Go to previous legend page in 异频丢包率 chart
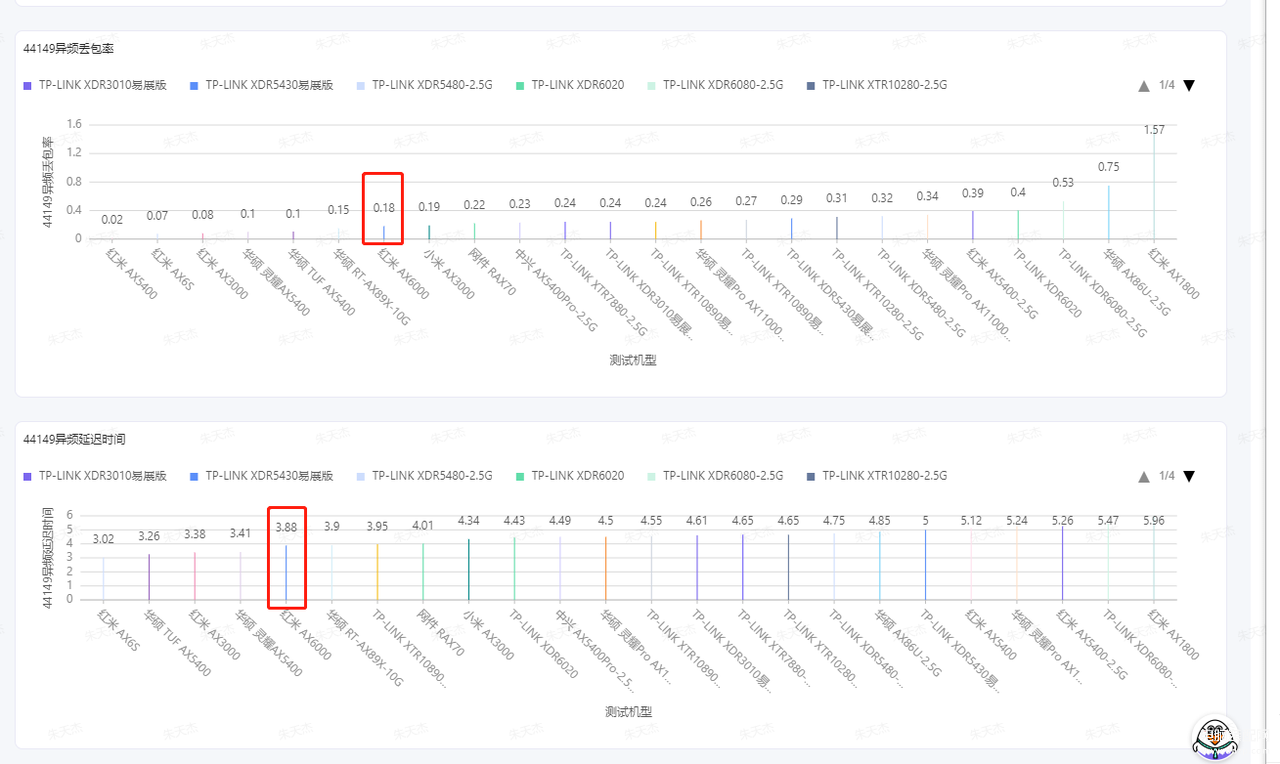Screen dimensions: 1280x764 click(x=1144, y=85)
